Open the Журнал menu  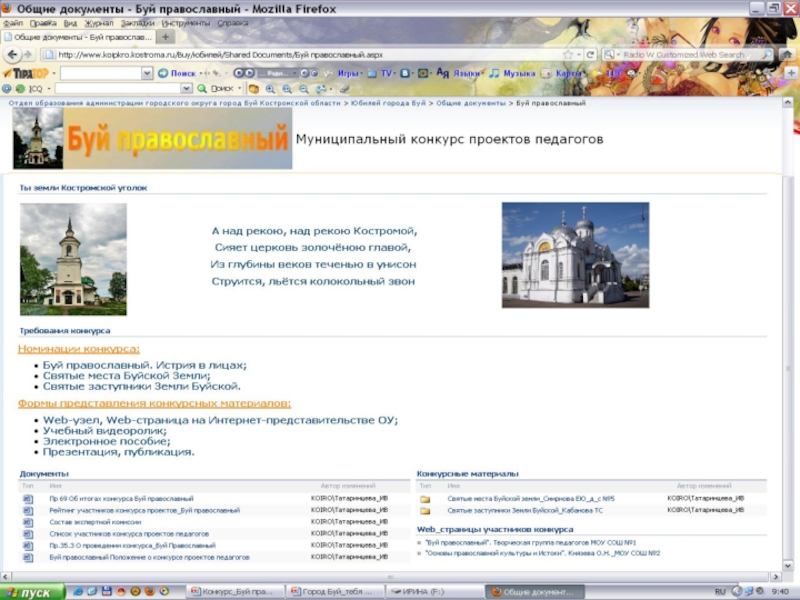click(99, 23)
